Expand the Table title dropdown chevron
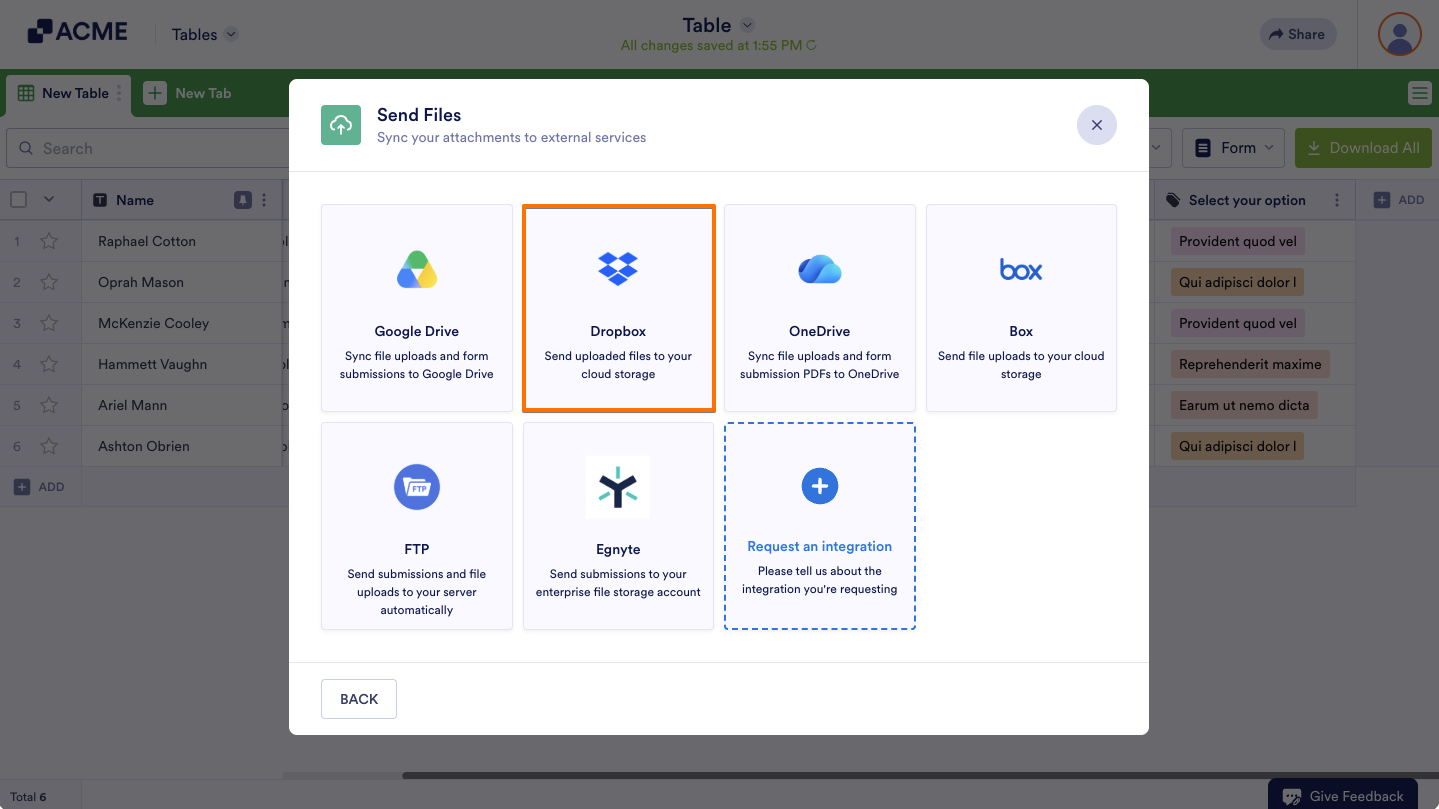The width and height of the screenshot is (1439, 809). 747,25
